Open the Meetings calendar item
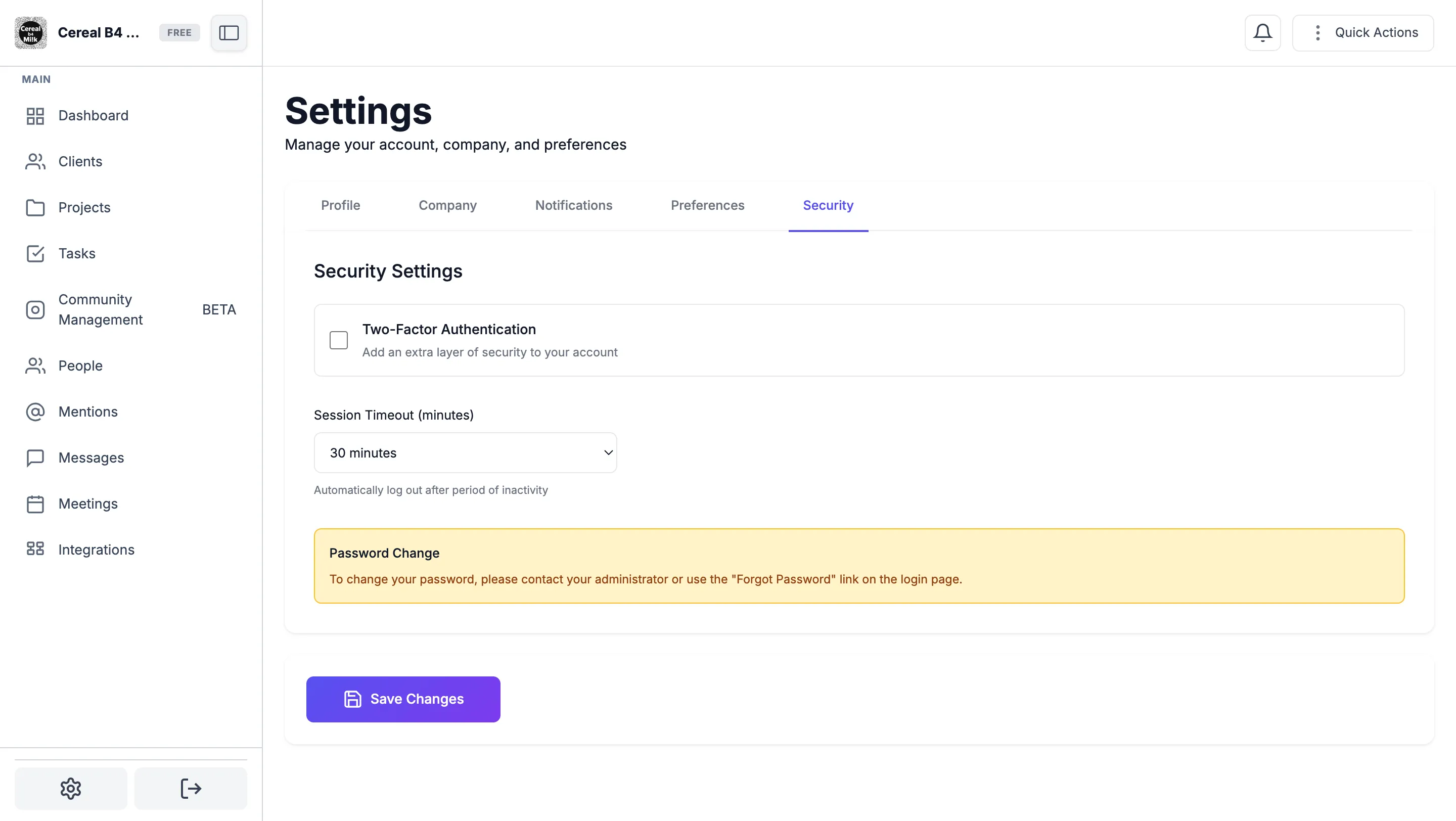The image size is (1456, 821). pyautogui.click(x=87, y=504)
